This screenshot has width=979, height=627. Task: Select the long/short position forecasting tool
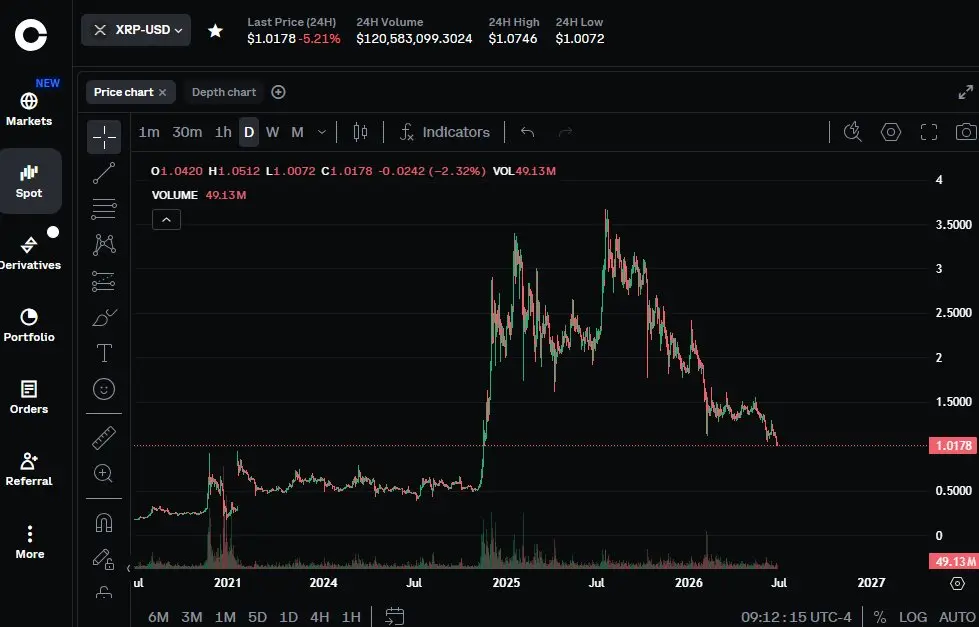click(x=104, y=281)
